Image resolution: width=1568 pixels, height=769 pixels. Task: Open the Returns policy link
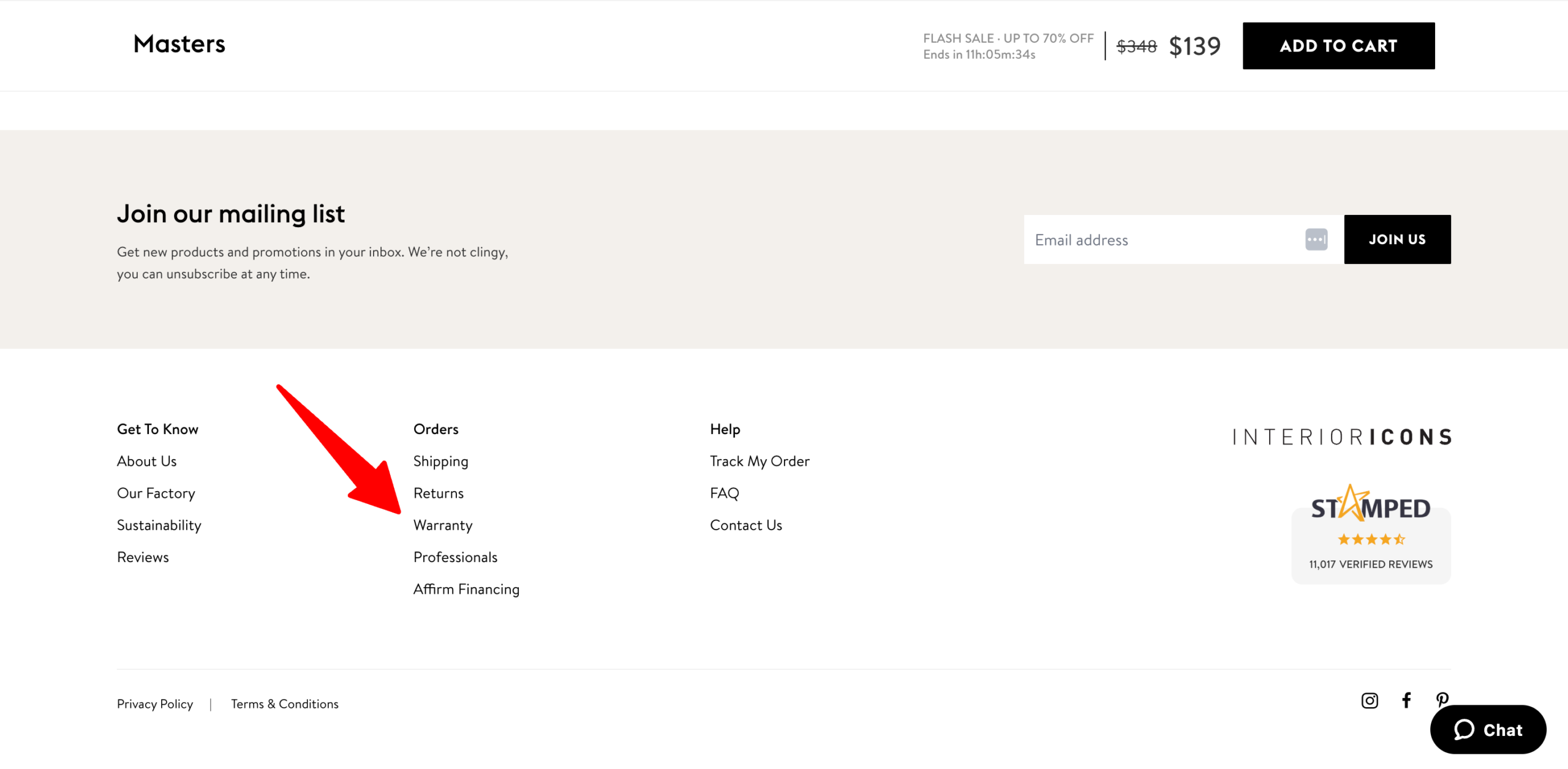439,493
